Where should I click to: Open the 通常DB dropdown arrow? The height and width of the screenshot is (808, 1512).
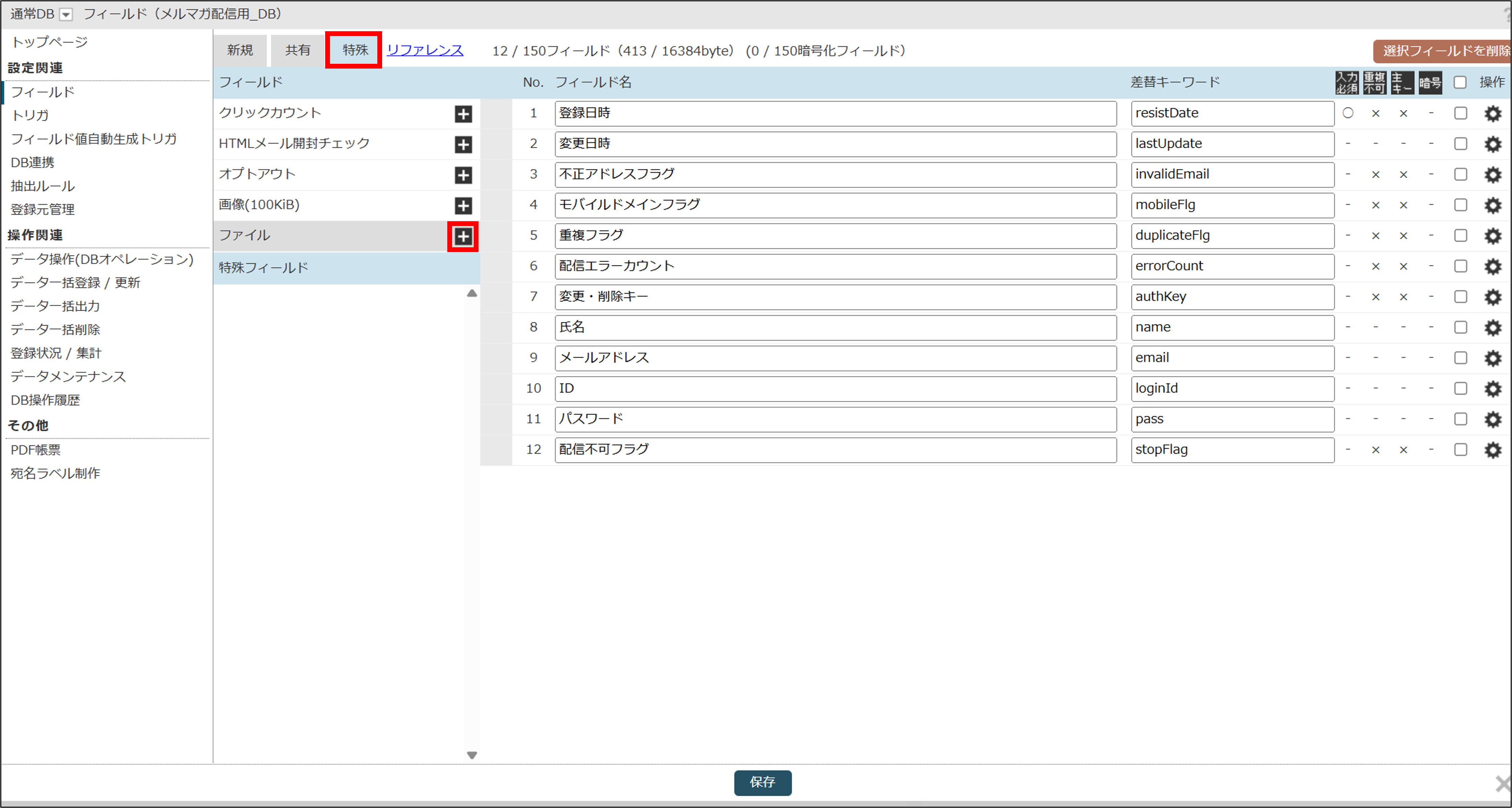click(66, 15)
